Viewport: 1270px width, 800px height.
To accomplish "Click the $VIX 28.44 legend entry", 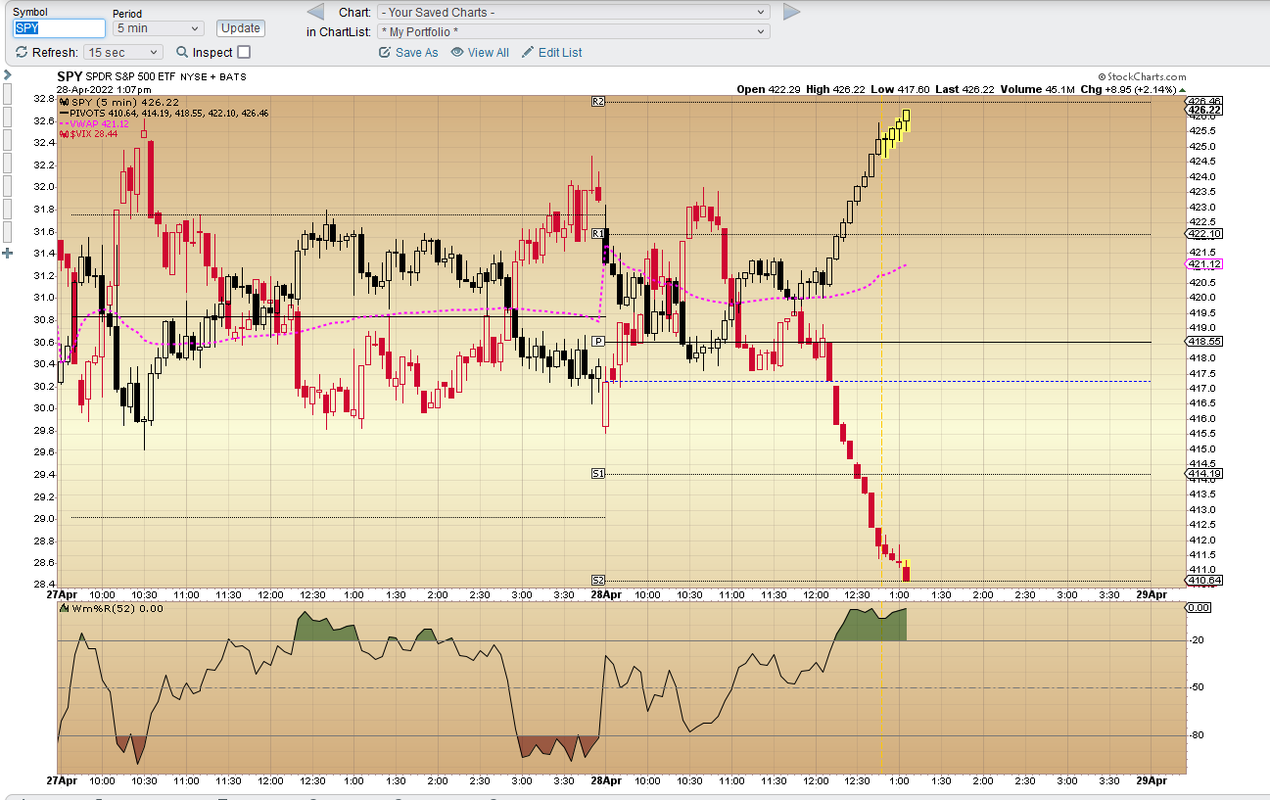I will click(x=88, y=134).
